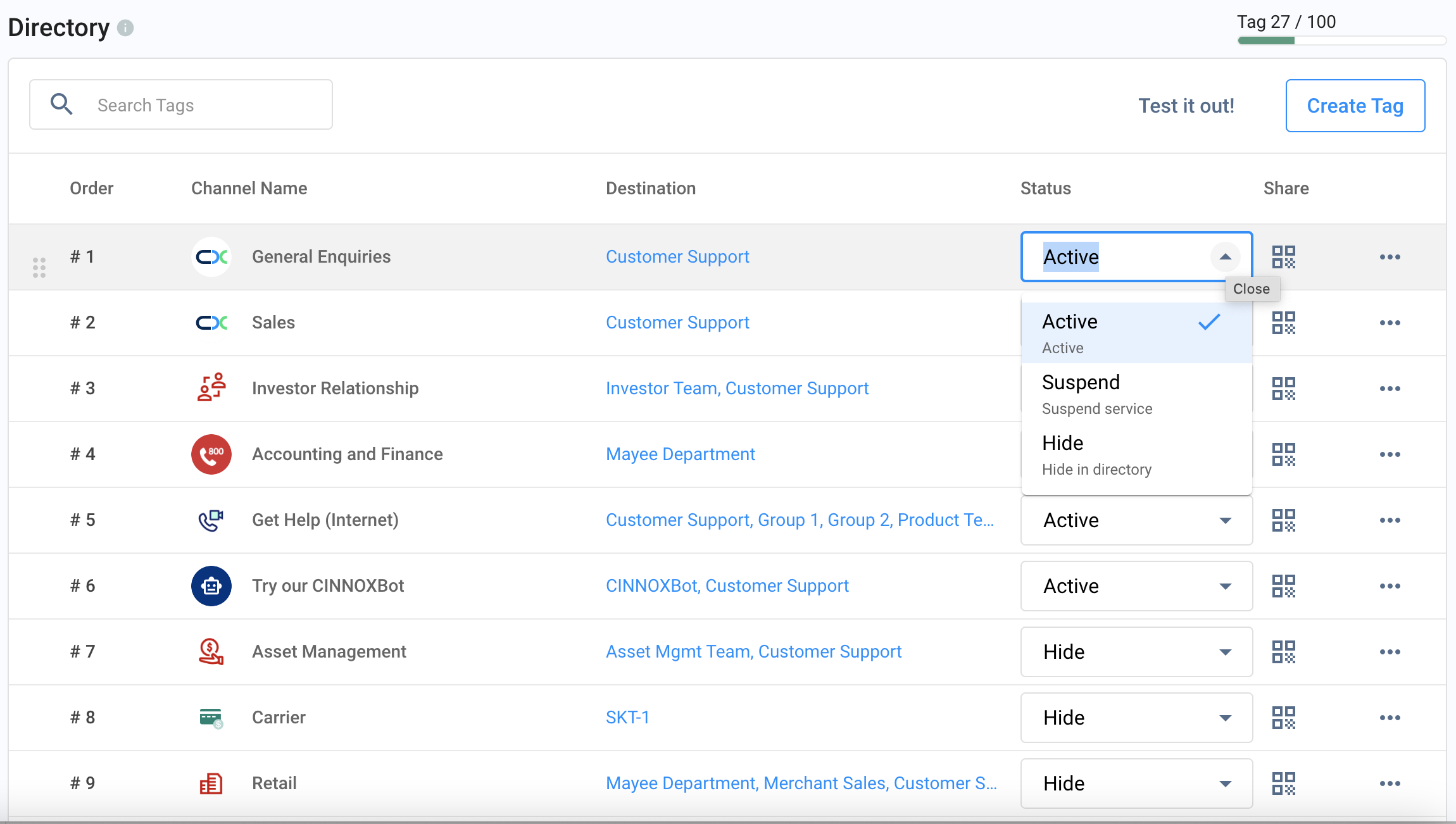Open CINNOXBot, Customer Support destination
The height and width of the screenshot is (824, 1456).
click(x=727, y=586)
